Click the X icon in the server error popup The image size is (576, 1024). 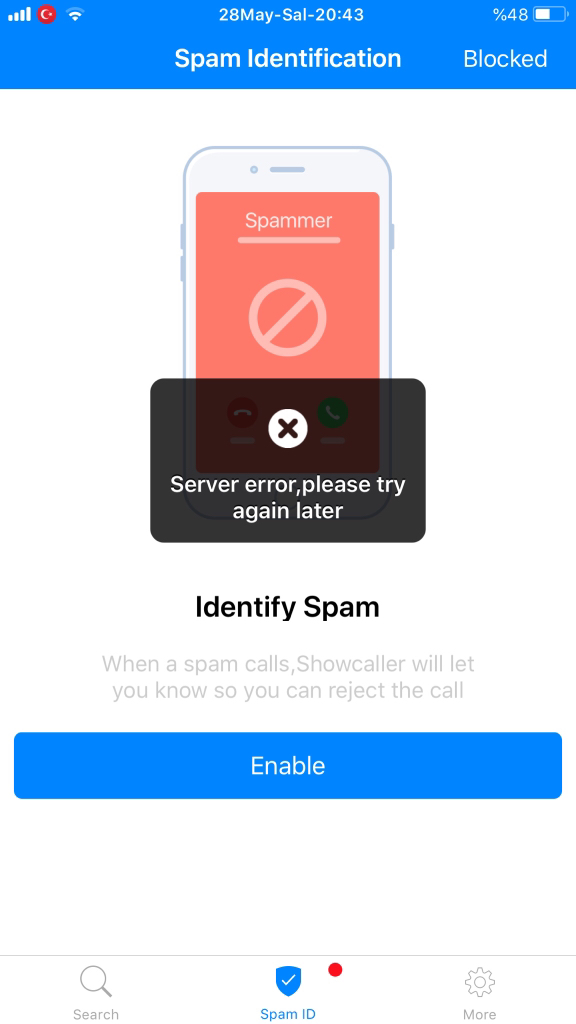(x=288, y=428)
